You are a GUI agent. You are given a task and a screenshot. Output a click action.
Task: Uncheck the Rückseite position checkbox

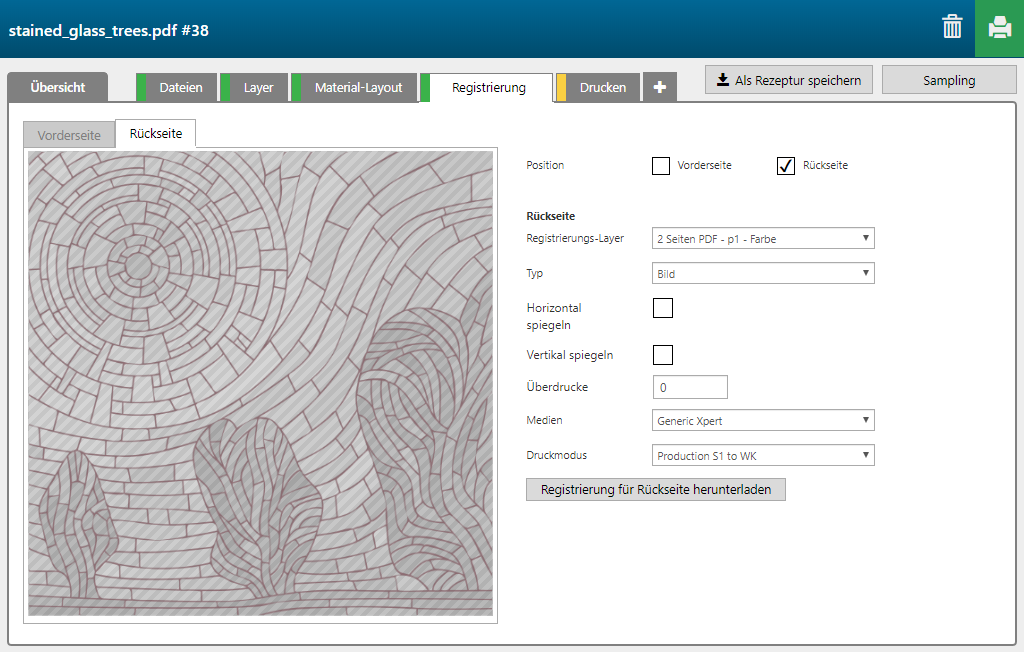pos(786,166)
